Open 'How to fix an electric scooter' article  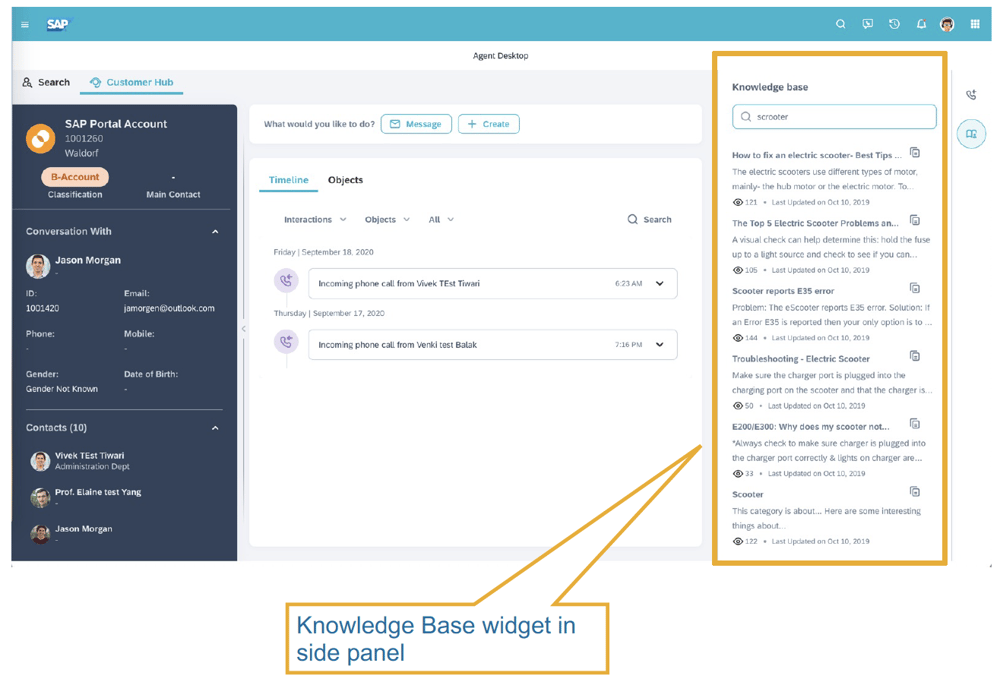click(x=816, y=155)
